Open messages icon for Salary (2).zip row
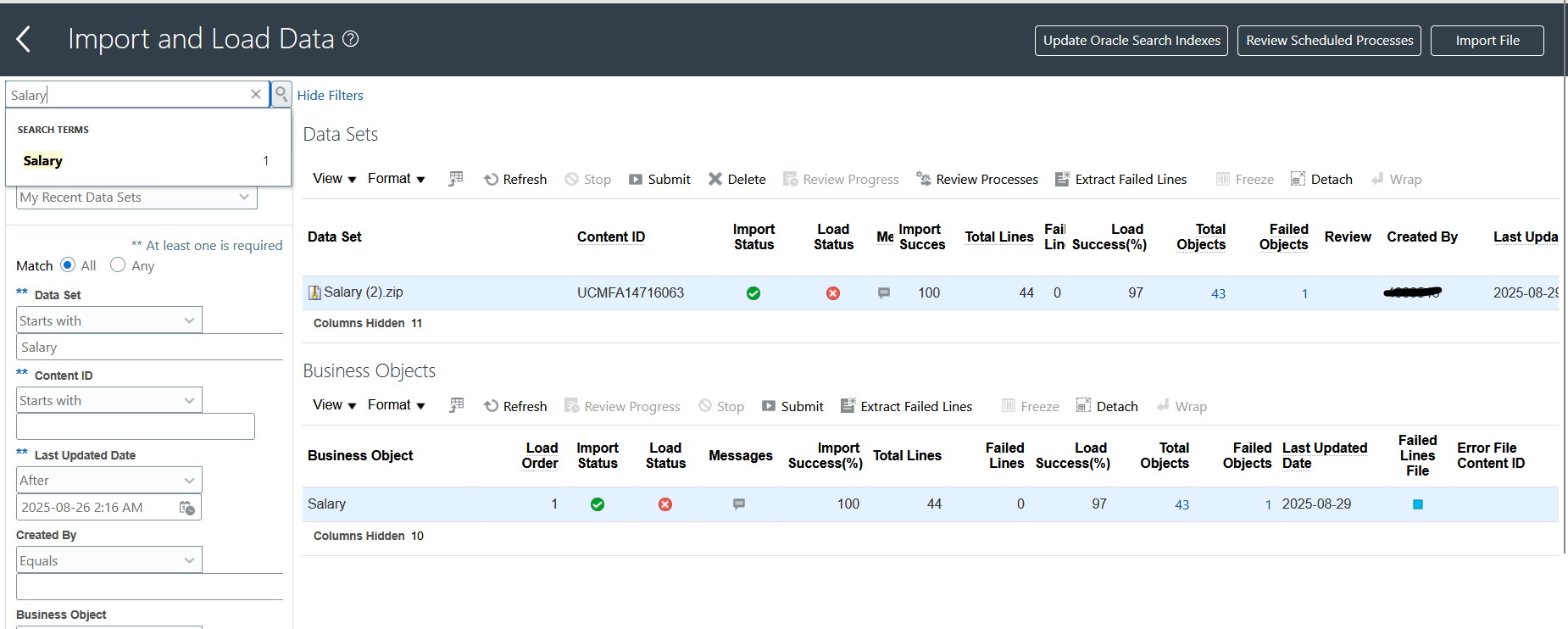 pos(884,293)
